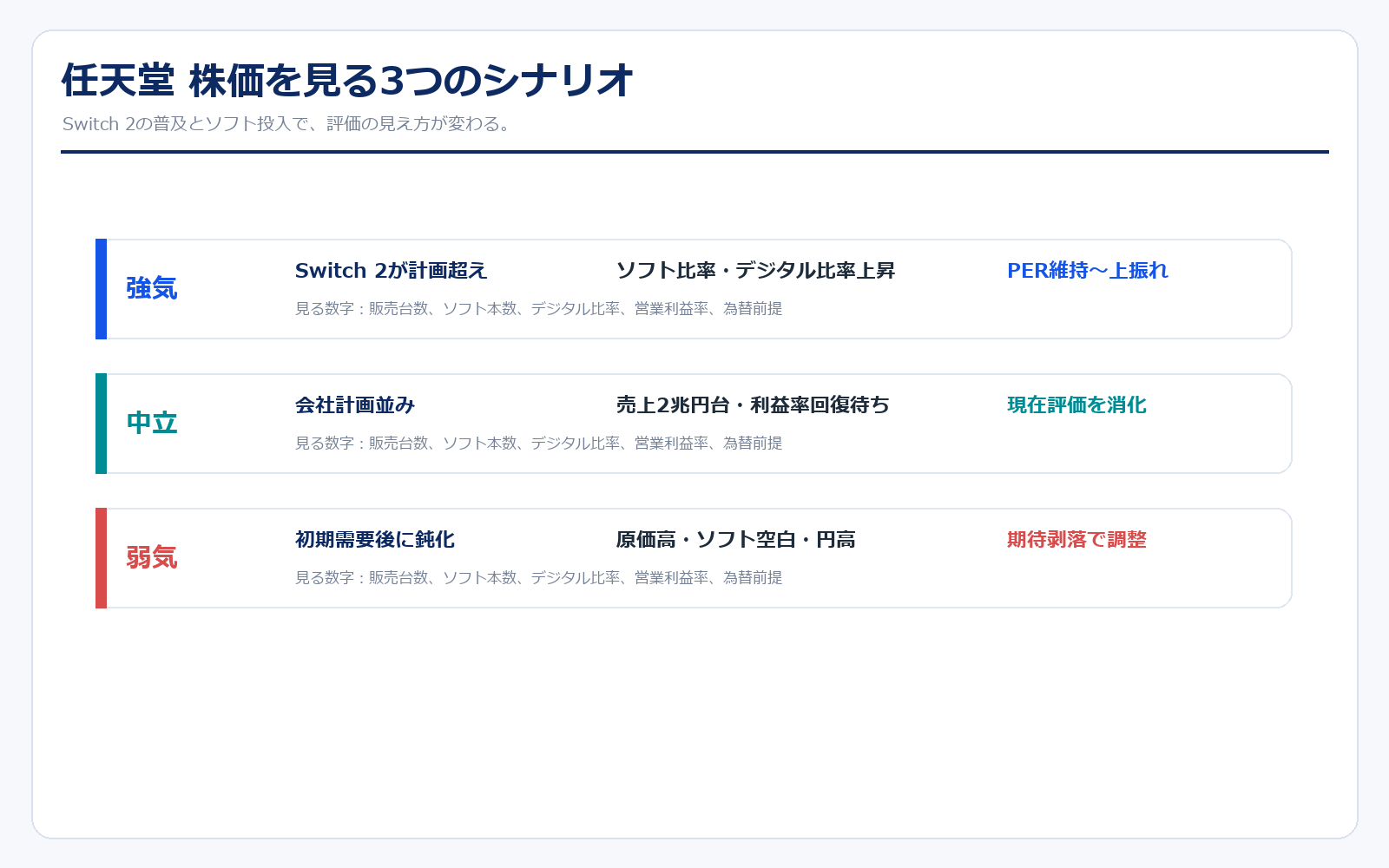Image resolution: width=1389 pixels, height=868 pixels.
Task: Click the title 任天堂 株価を見る3つのシナリオ
Action: (347, 81)
